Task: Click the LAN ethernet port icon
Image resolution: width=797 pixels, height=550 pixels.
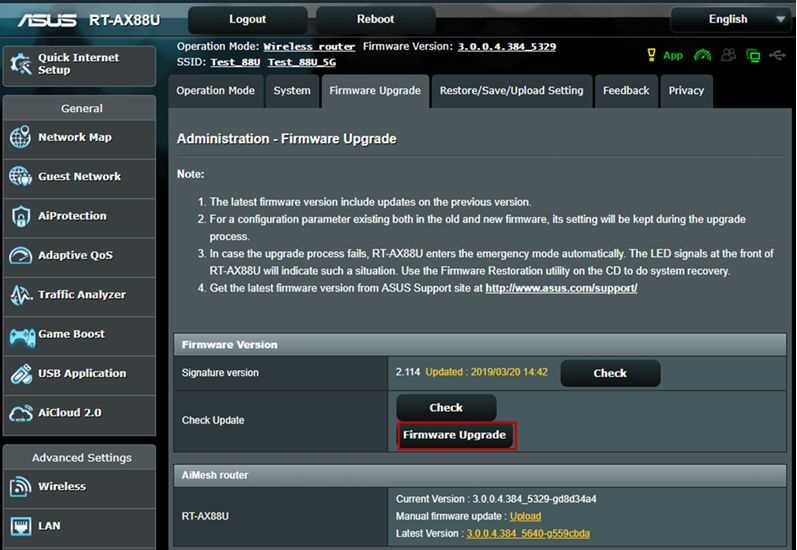Action: [x=20, y=526]
